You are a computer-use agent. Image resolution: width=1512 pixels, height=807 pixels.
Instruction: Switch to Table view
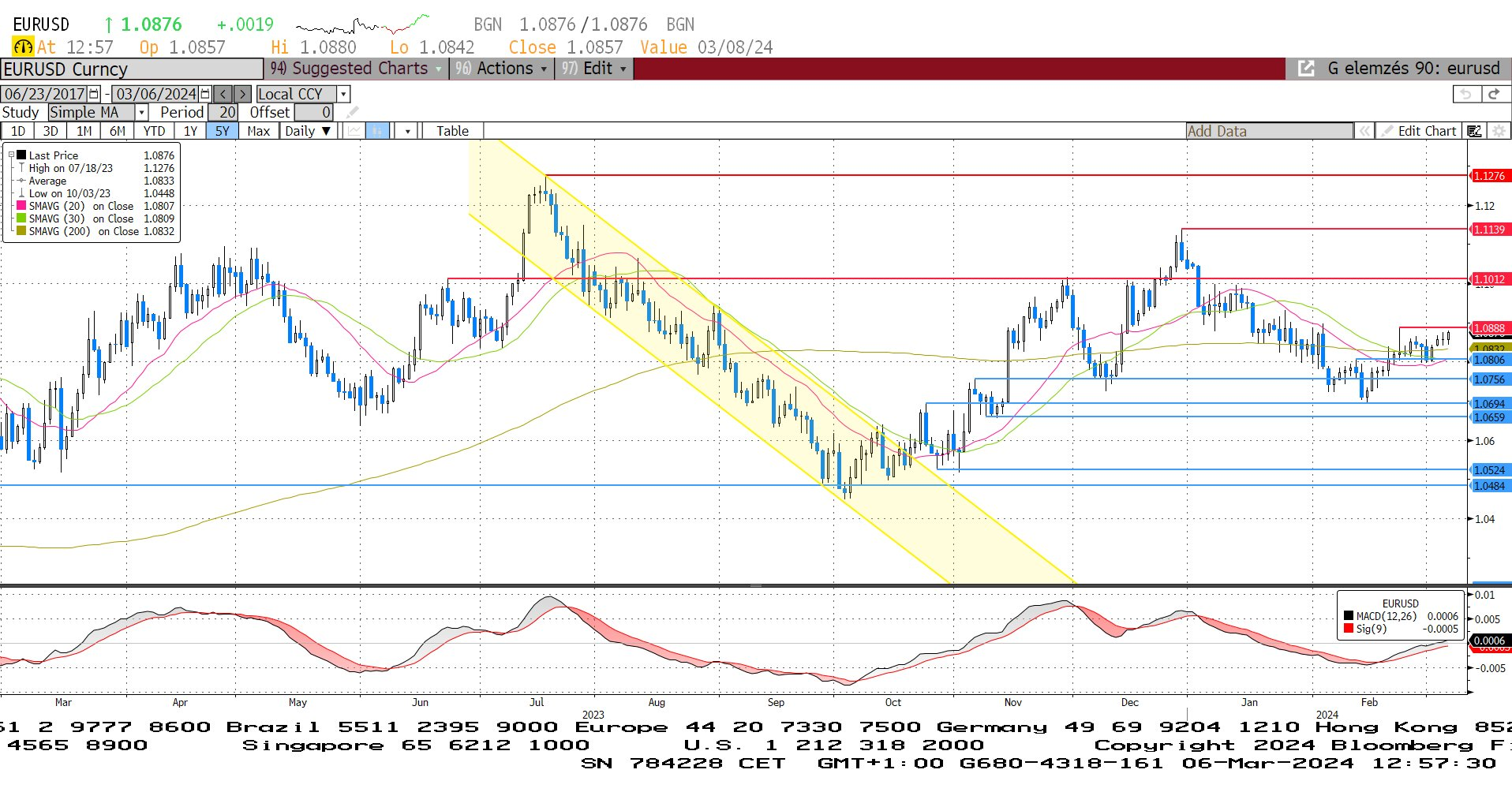pyautogui.click(x=452, y=131)
